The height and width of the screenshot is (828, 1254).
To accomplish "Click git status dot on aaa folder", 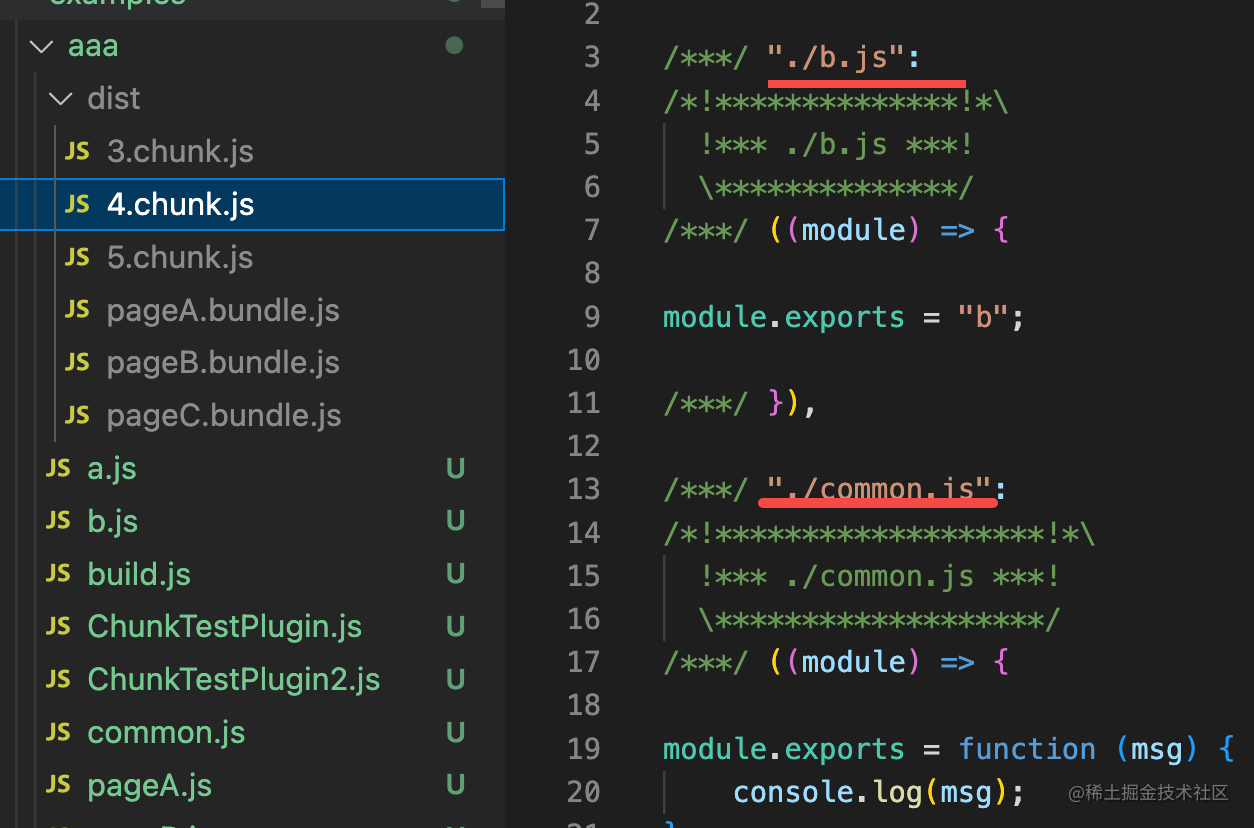I will pyautogui.click(x=454, y=45).
